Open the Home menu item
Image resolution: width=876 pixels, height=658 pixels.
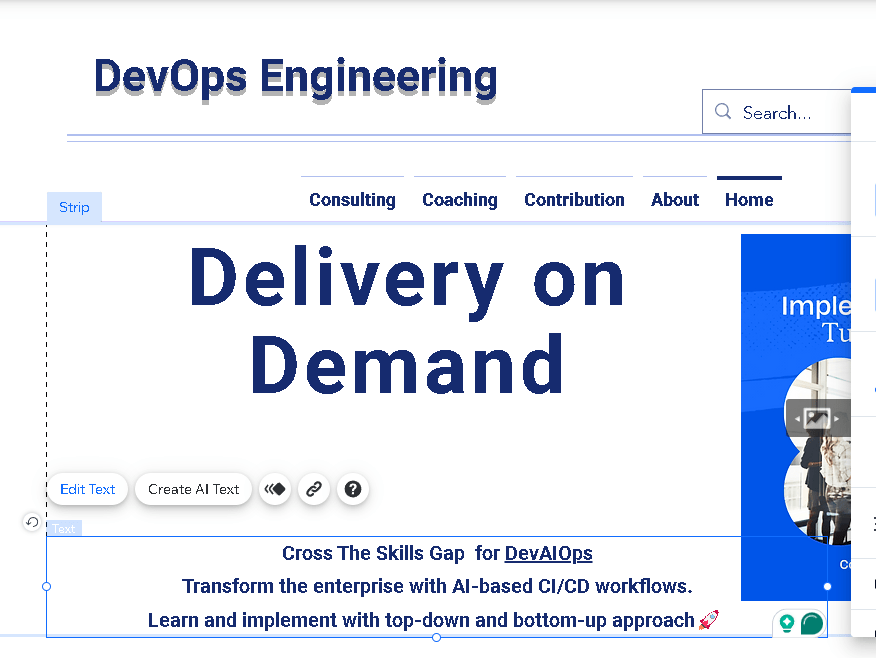749,199
